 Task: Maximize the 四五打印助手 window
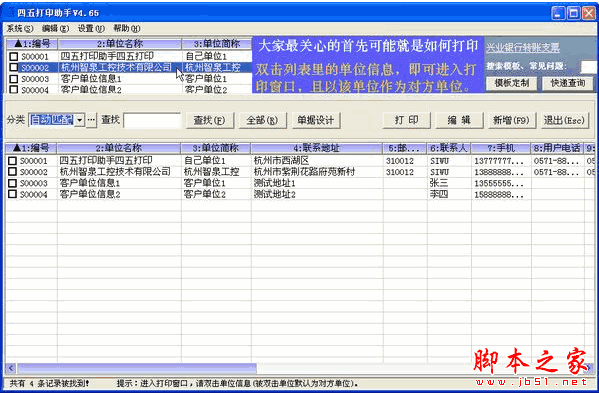pos(573,13)
